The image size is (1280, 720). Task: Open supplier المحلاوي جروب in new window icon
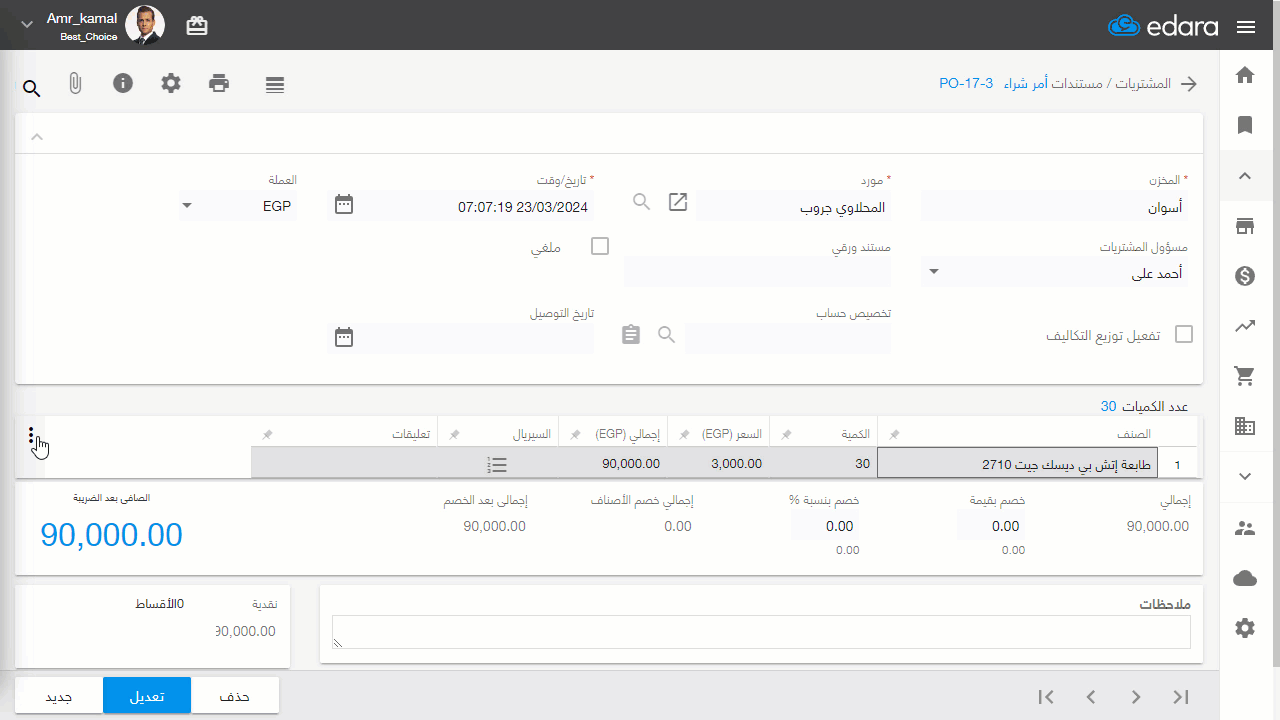678,202
